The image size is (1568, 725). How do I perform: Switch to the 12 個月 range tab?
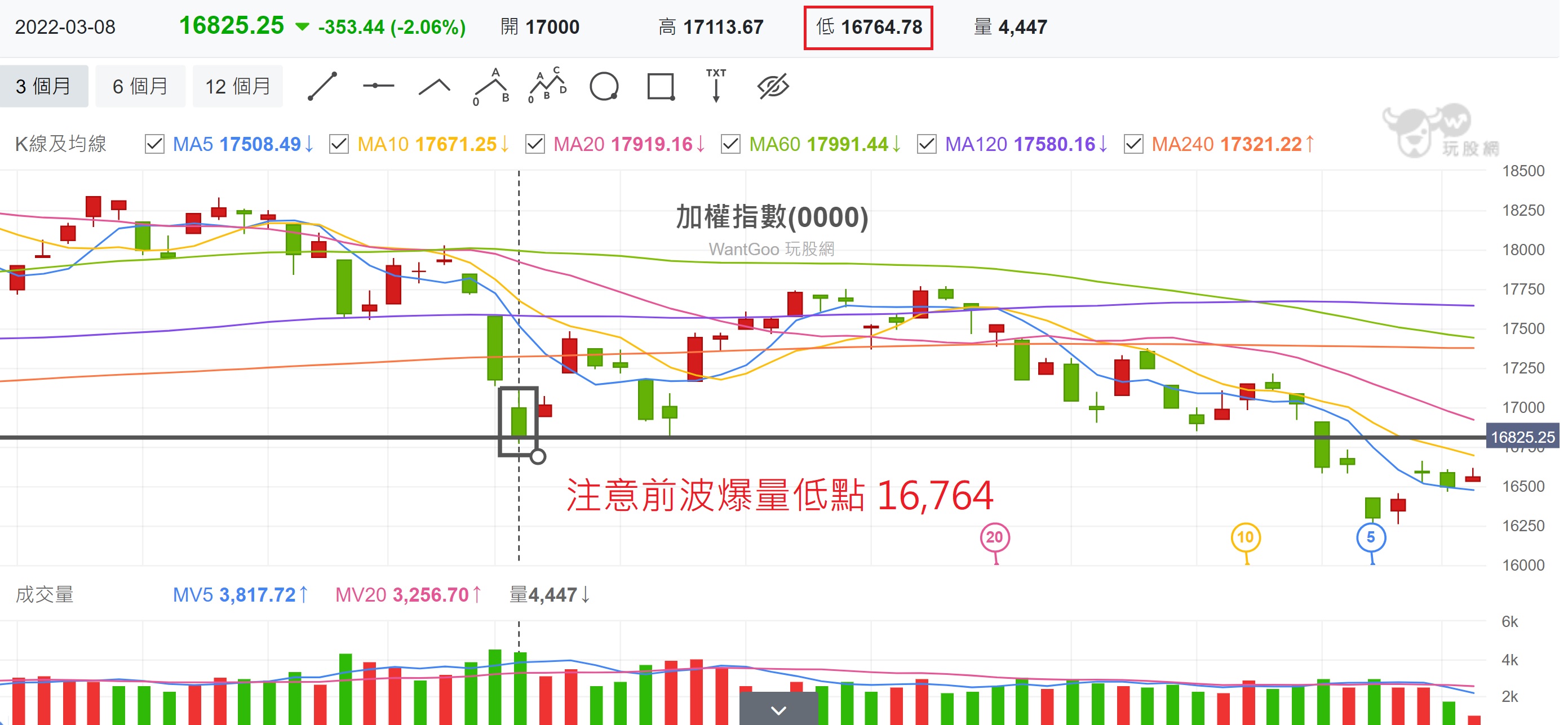coord(238,86)
